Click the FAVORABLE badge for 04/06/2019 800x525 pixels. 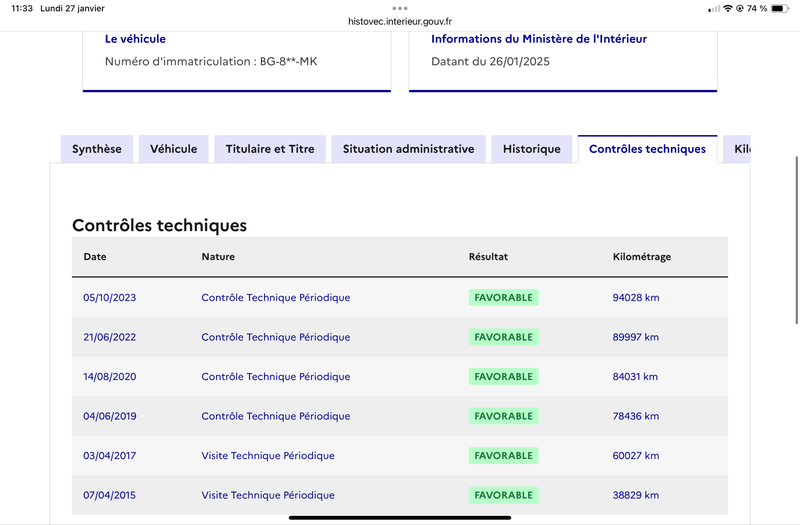[504, 416]
